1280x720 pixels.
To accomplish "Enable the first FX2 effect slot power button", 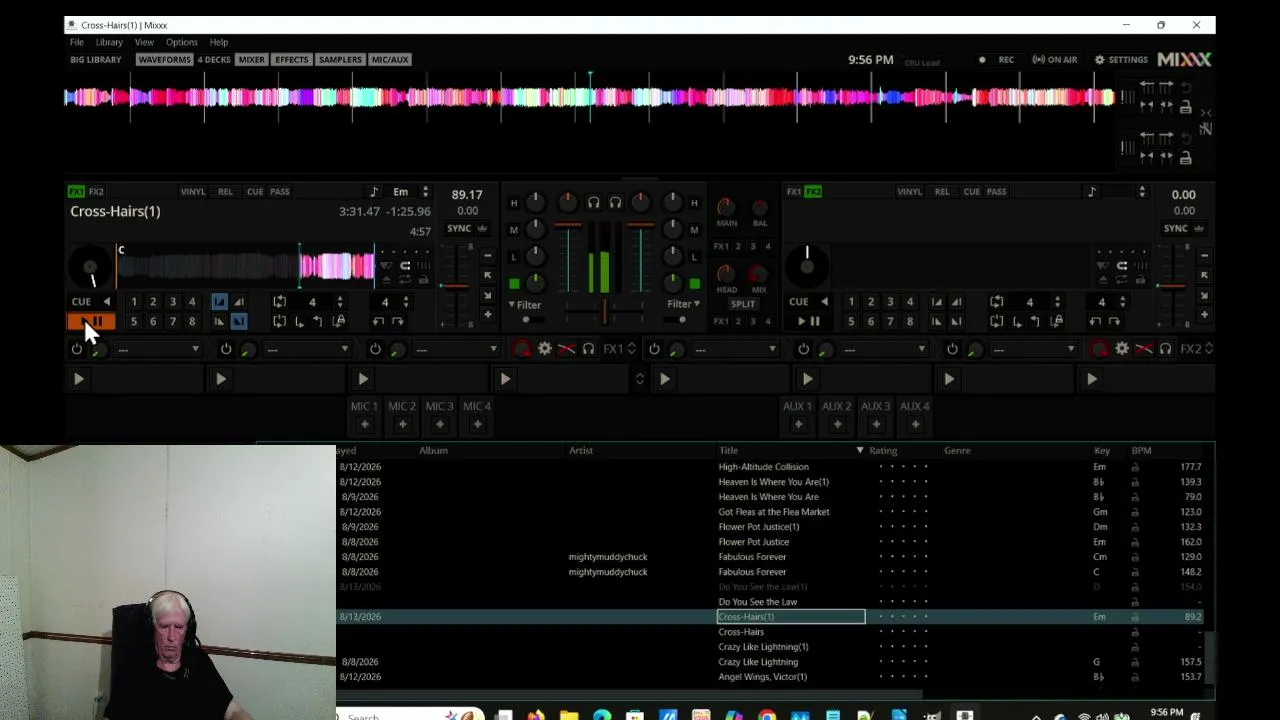I will 654,349.
